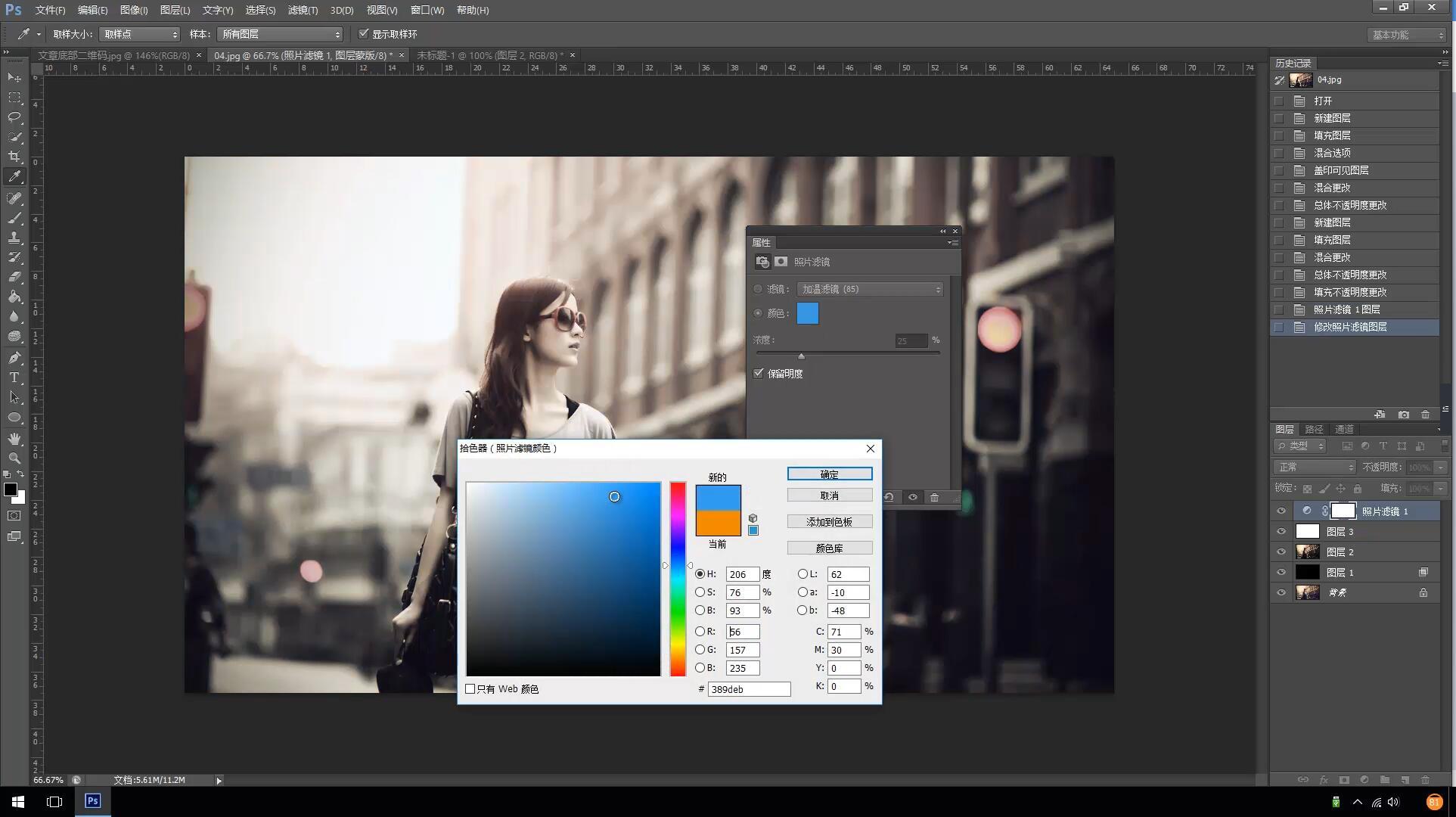Select the S saturation radio button
Image resolution: width=1456 pixels, height=817 pixels.
tap(700, 592)
